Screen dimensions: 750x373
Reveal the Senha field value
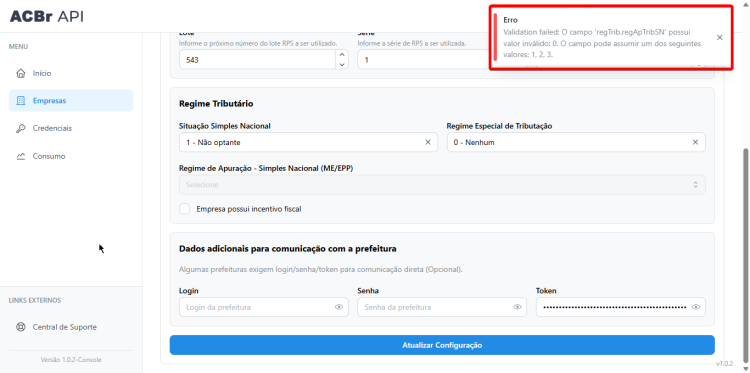click(517, 307)
